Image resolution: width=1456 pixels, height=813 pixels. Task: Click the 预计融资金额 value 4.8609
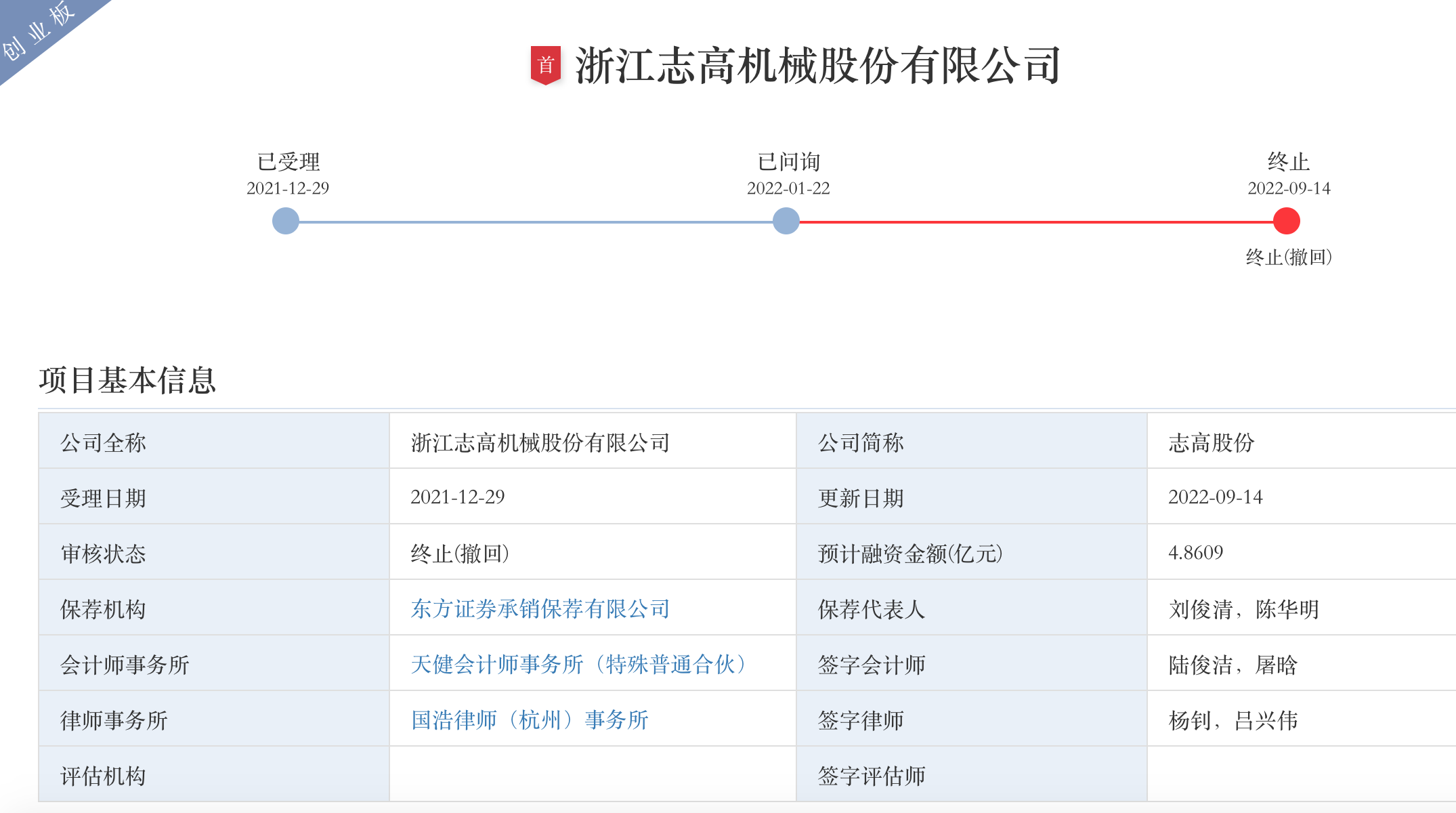coord(1195,553)
